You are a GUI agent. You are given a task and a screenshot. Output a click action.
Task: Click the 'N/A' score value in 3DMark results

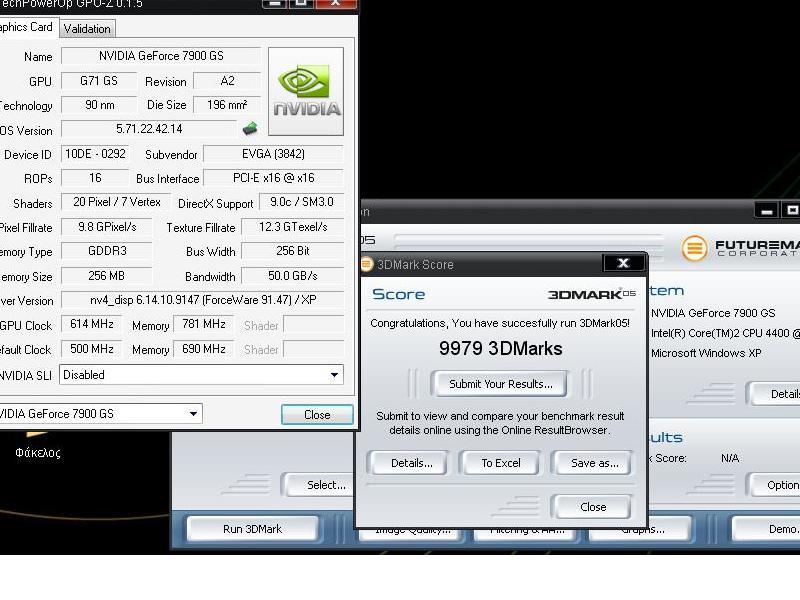click(x=730, y=458)
